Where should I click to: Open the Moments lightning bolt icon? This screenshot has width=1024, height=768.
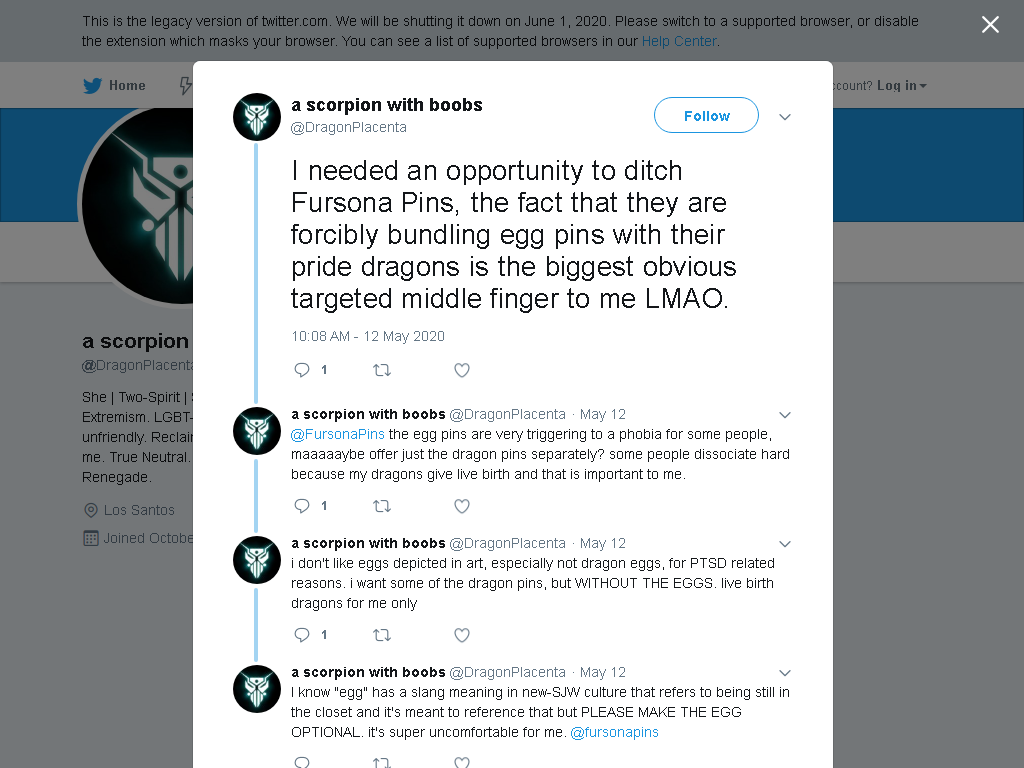(x=185, y=86)
